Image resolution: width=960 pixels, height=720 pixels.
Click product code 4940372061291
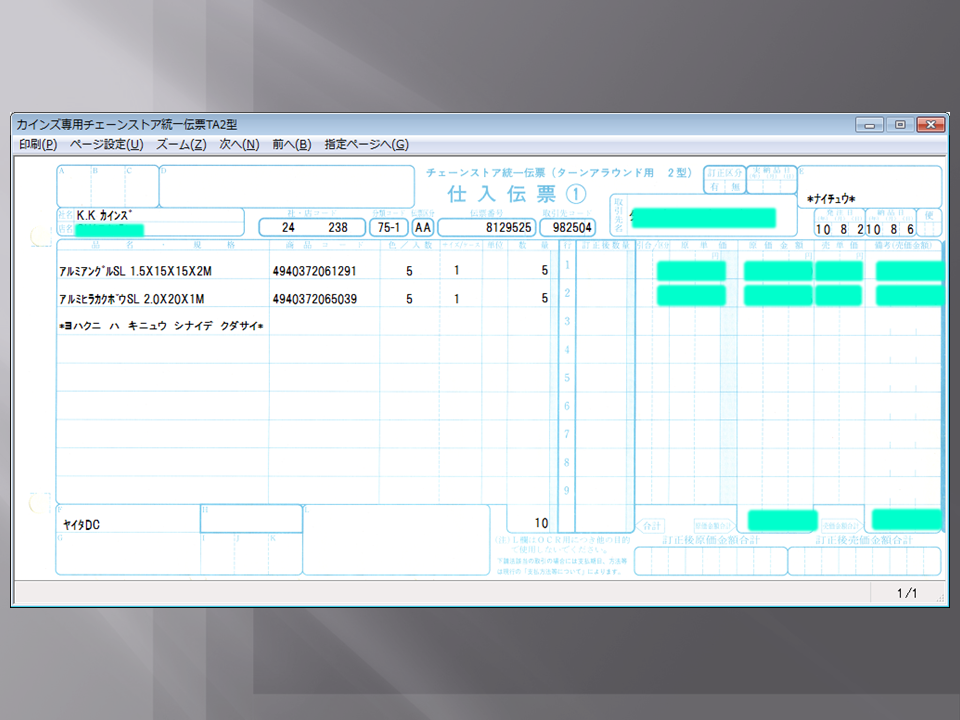[x=314, y=271]
